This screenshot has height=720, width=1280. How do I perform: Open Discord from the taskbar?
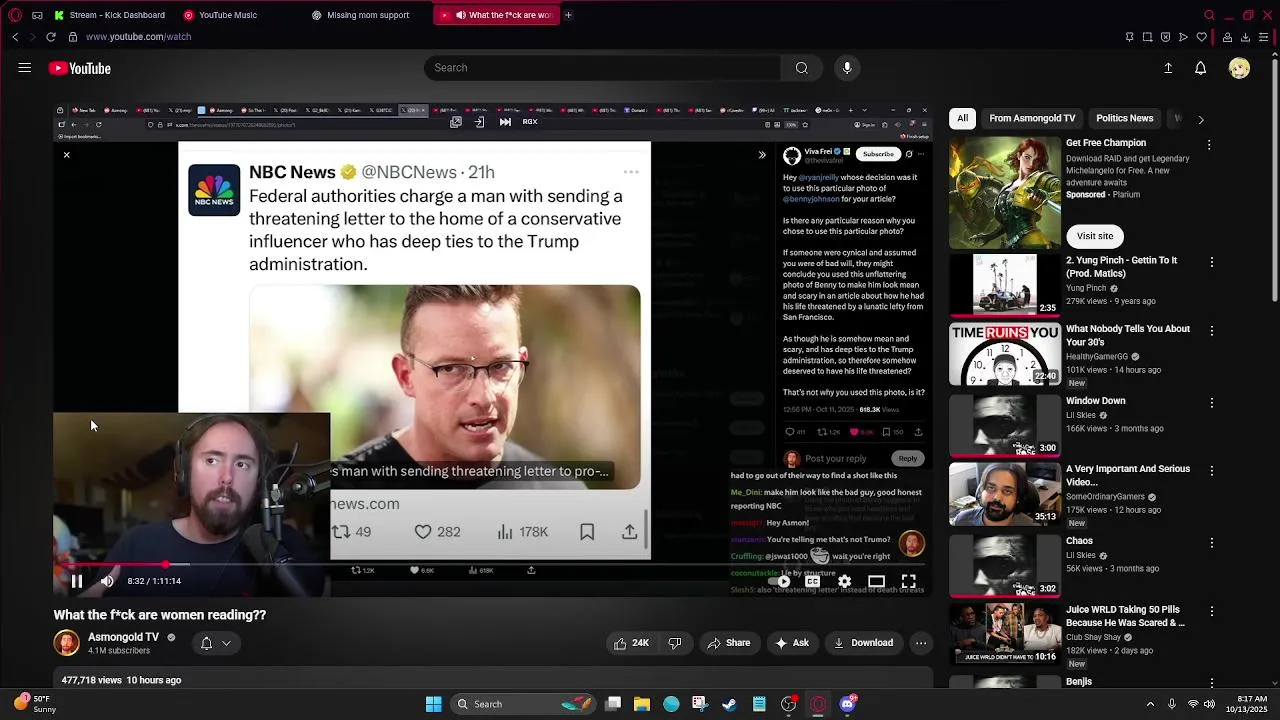click(848, 704)
